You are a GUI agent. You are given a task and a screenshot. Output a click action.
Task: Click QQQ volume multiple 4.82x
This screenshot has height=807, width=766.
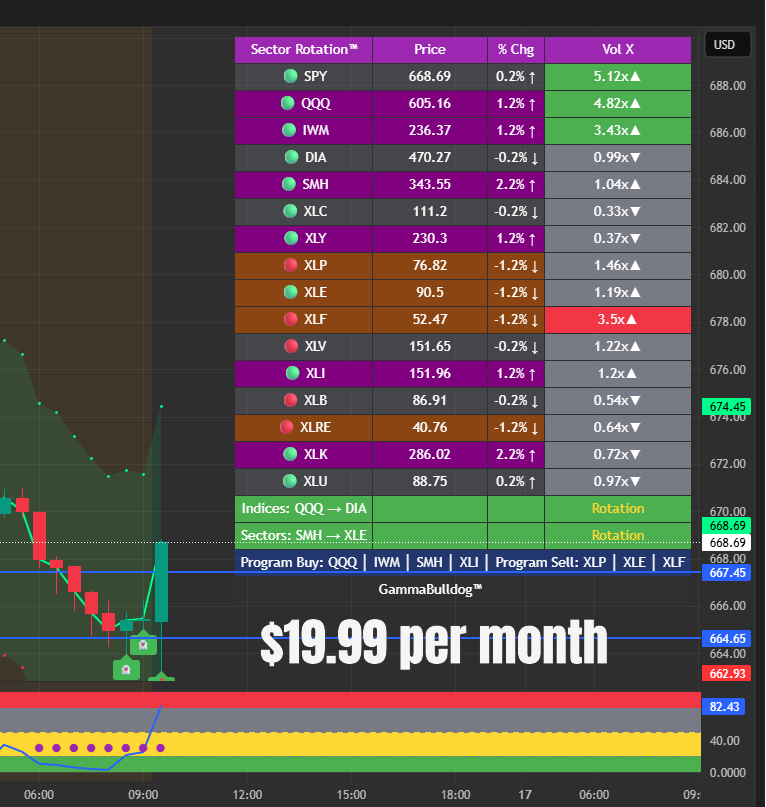pyautogui.click(x=618, y=103)
